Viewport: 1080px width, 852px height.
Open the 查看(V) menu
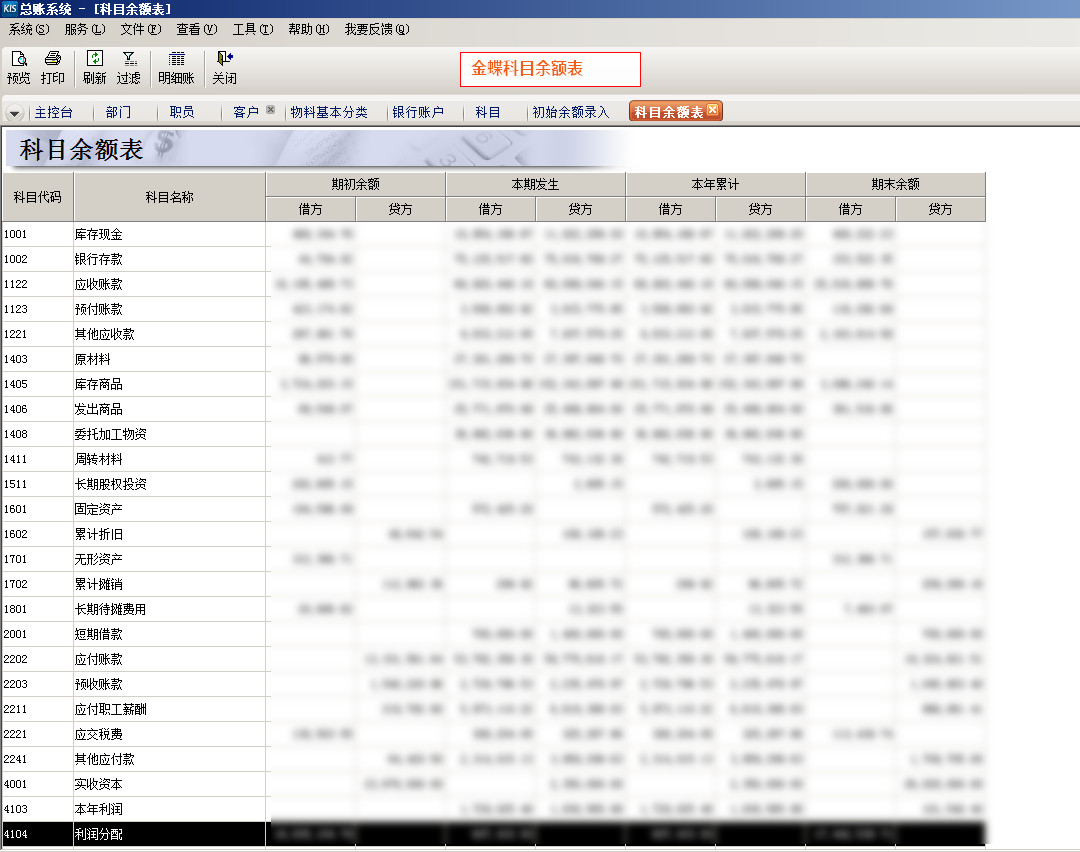196,30
